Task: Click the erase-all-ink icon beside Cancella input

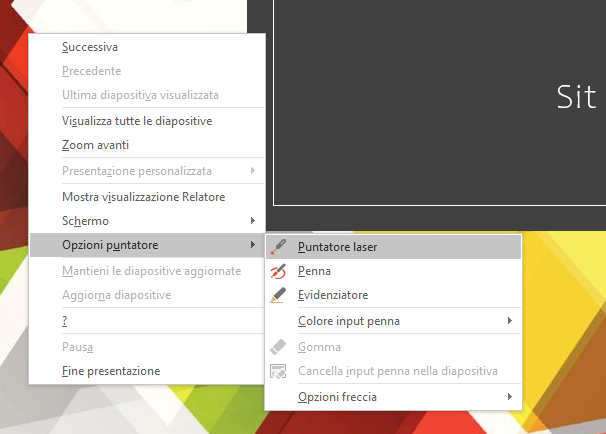Action: tap(279, 371)
